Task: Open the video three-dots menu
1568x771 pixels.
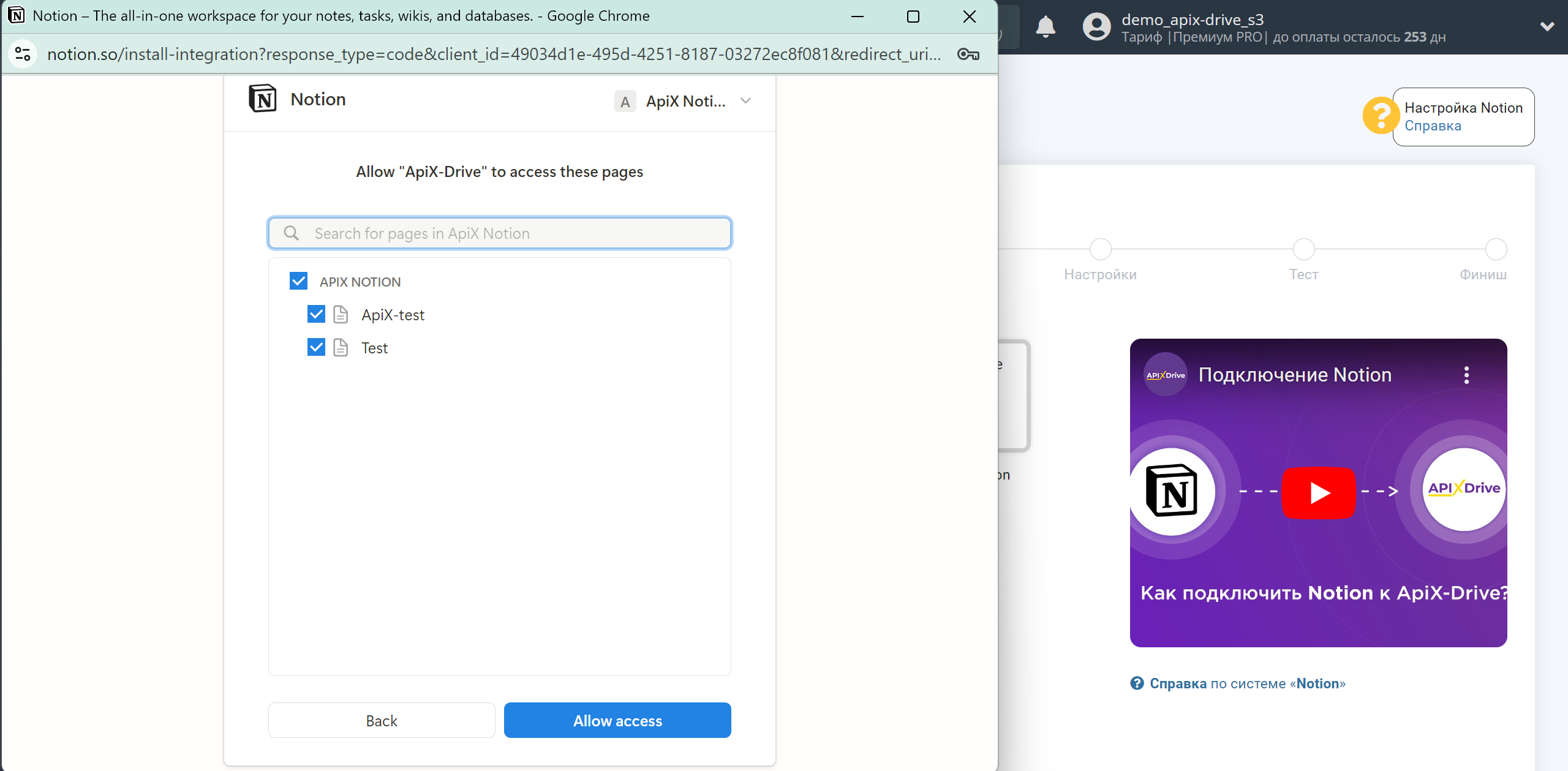Action: point(1466,375)
